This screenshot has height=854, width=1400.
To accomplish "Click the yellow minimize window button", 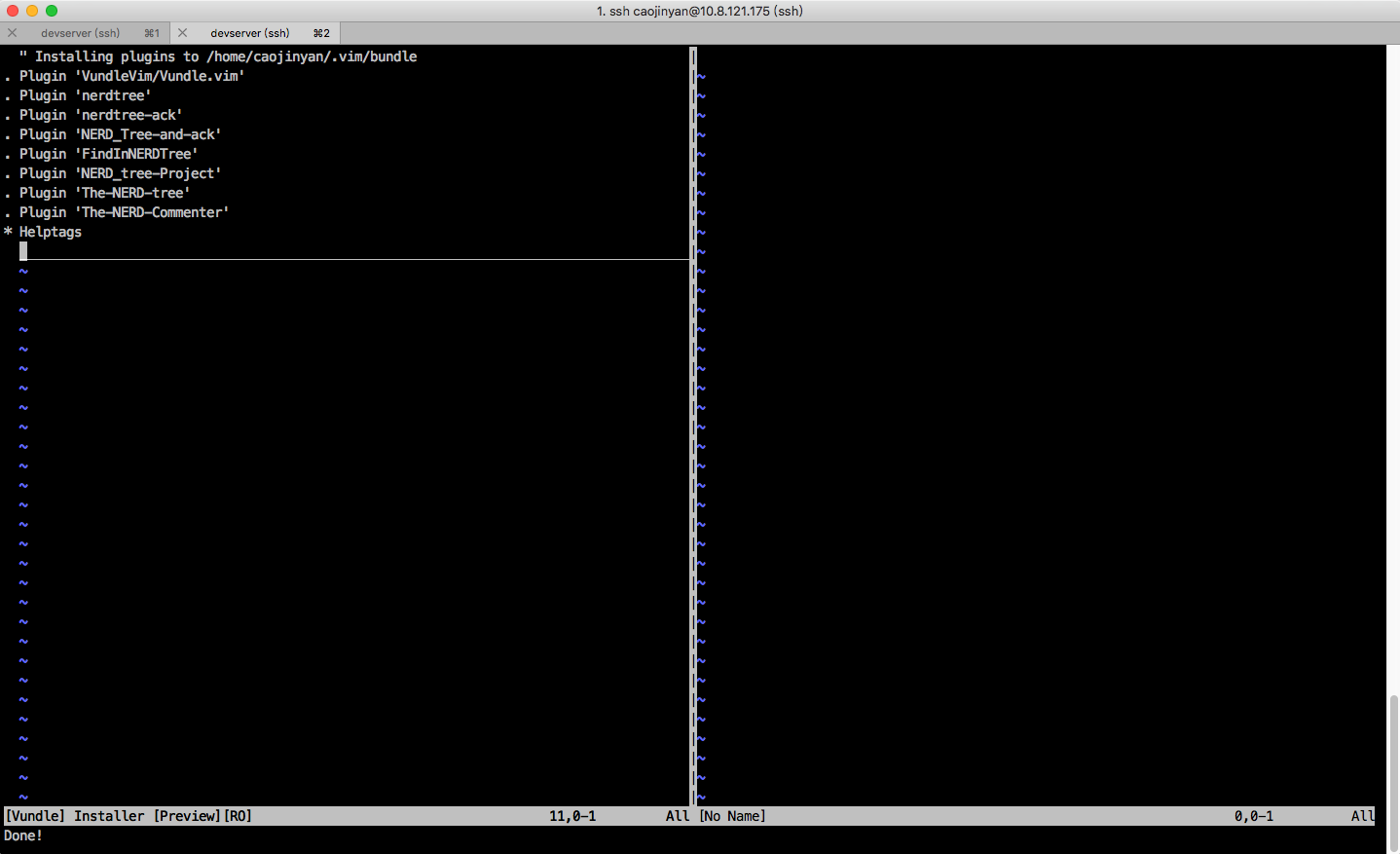I will click(32, 11).
